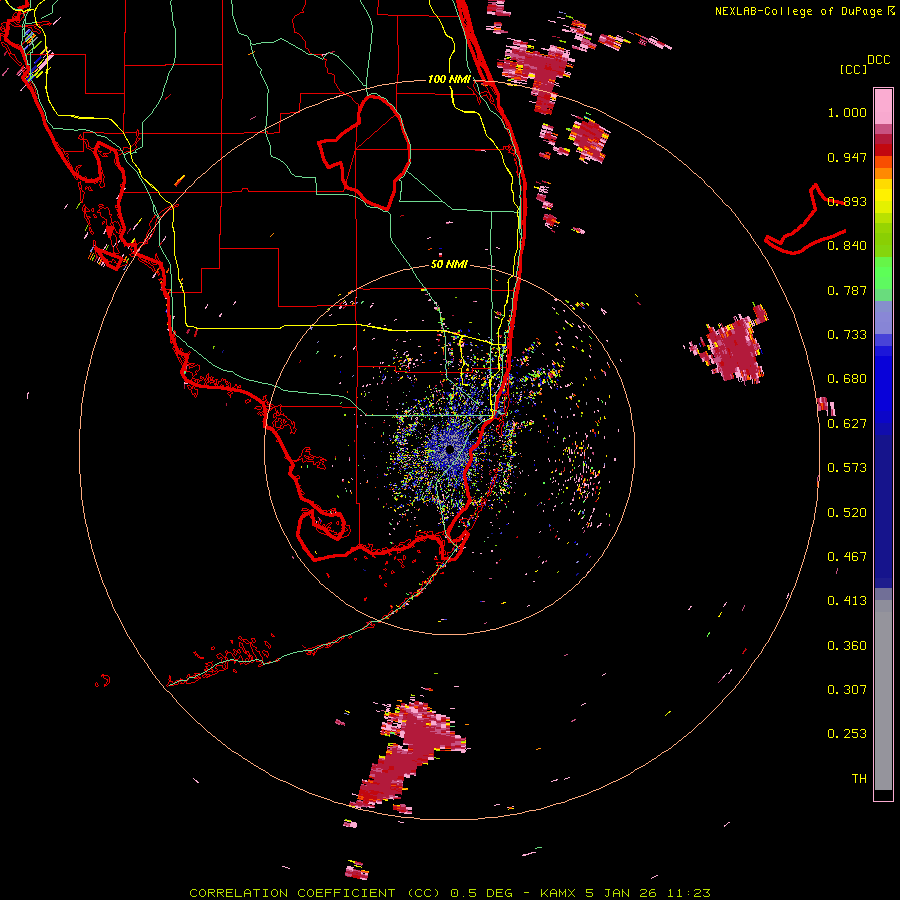The width and height of the screenshot is (900, 900).
Task: Click the TH threshold label on the scale
Action: point(859,779)
